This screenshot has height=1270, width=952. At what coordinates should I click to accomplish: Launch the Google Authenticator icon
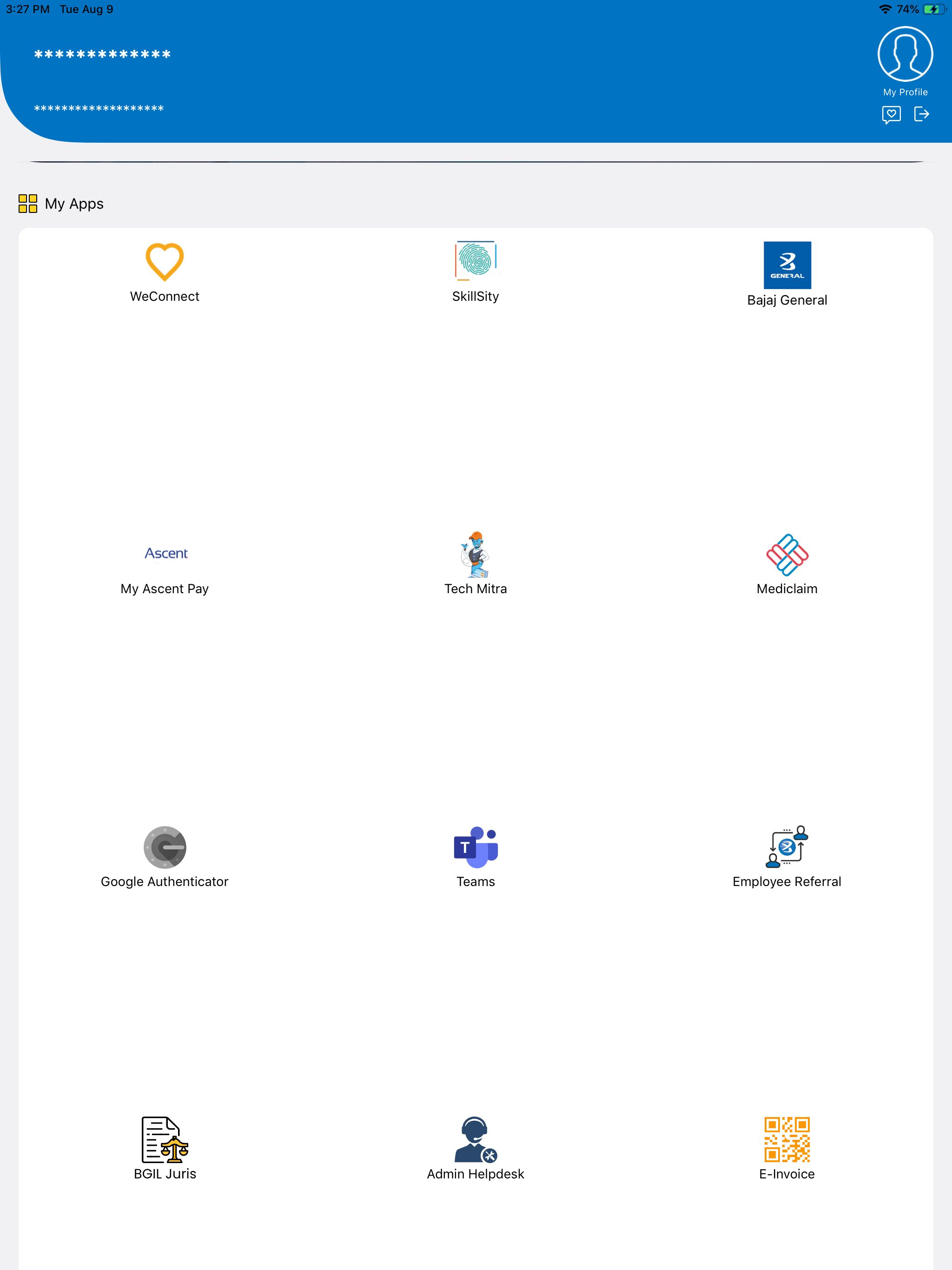point(165,847)
